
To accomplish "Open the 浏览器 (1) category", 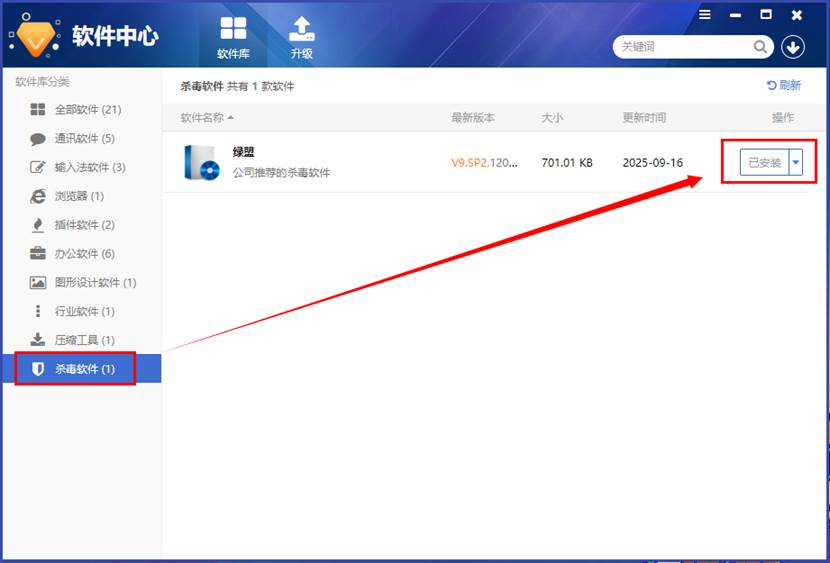I will pos(79,196).
